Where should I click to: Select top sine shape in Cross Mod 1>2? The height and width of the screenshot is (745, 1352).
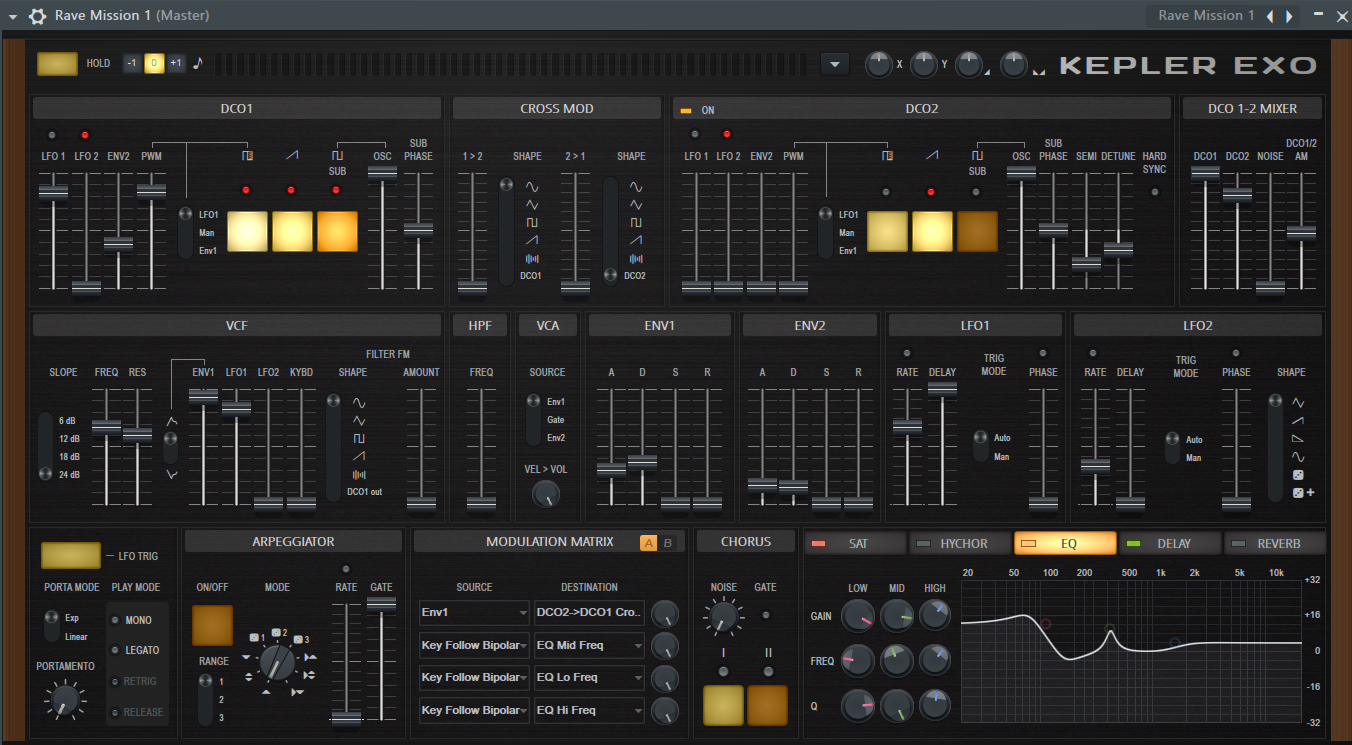pos(532,186)
